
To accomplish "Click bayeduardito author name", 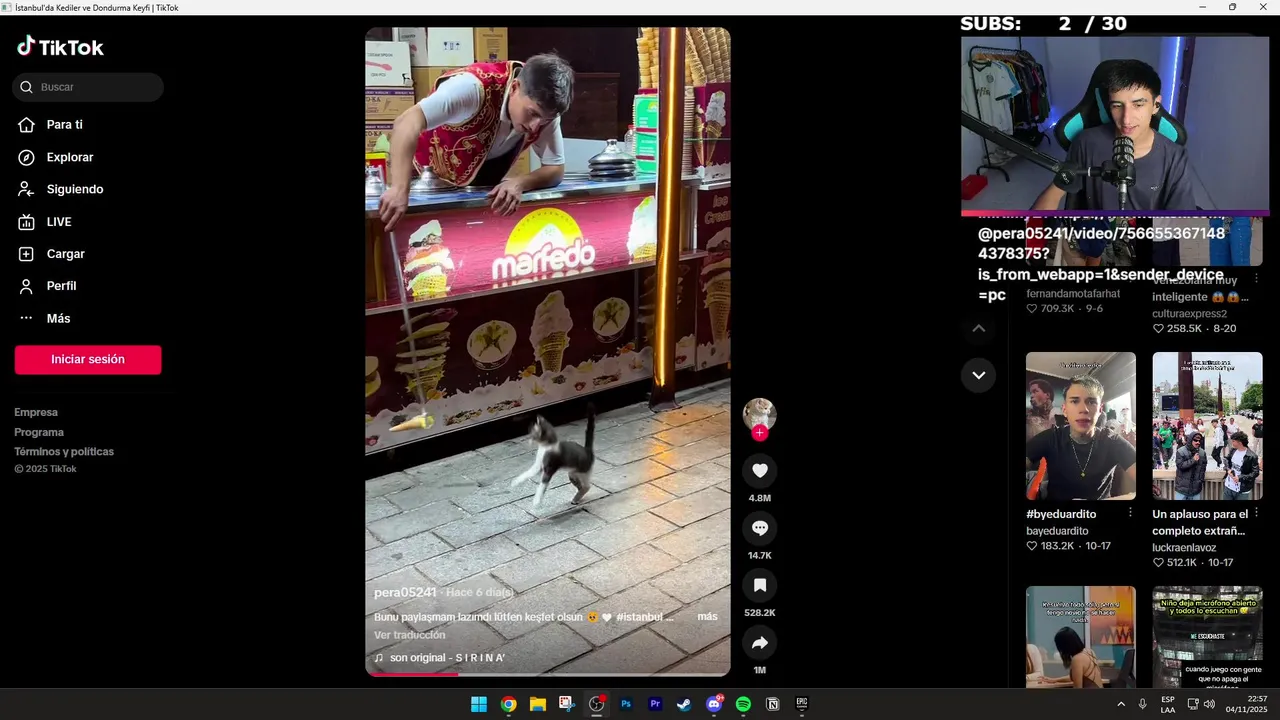I will (x=1057, y=531).
